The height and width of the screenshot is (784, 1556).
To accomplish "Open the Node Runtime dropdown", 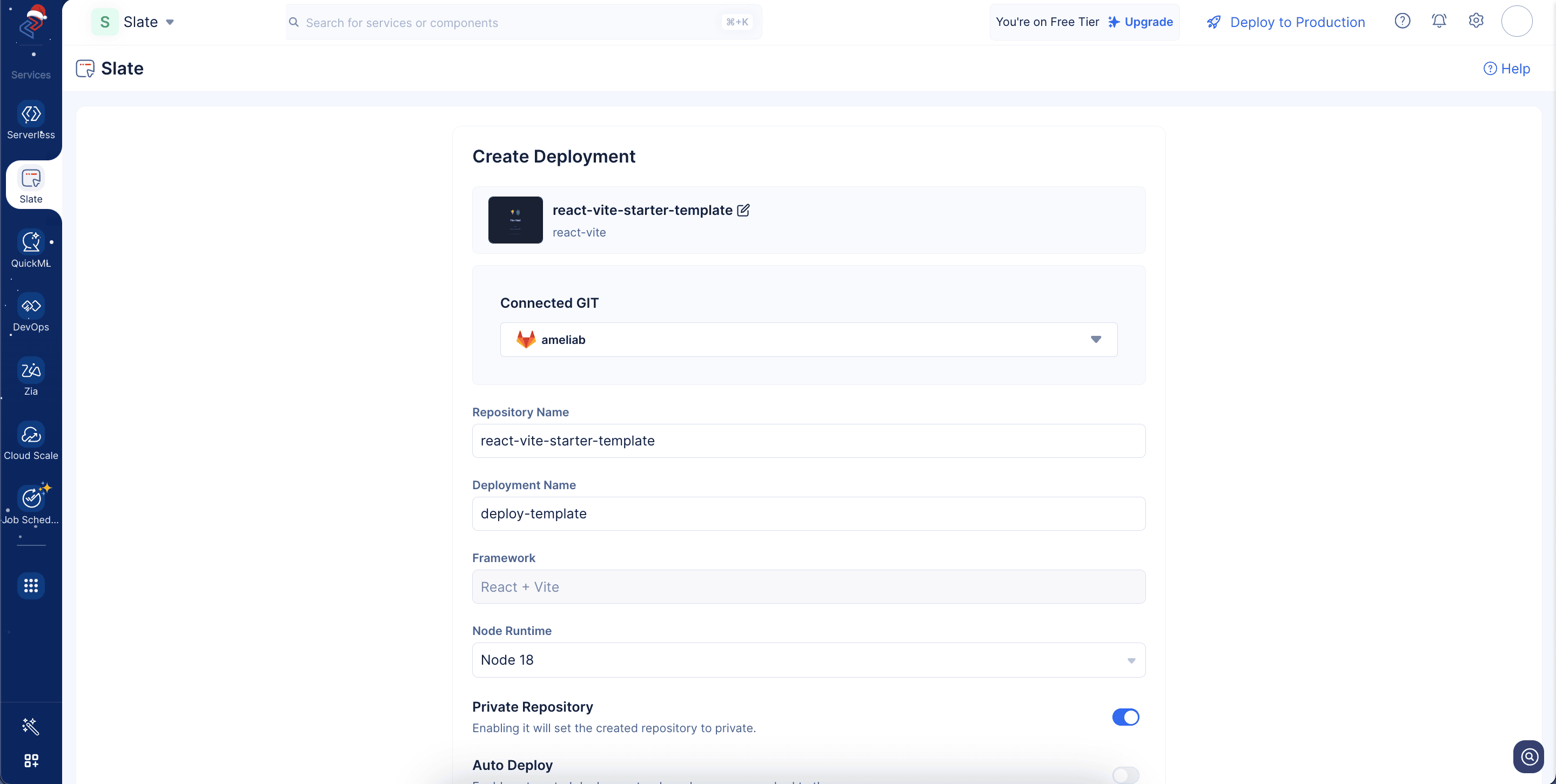I will [x=808, y=660].
